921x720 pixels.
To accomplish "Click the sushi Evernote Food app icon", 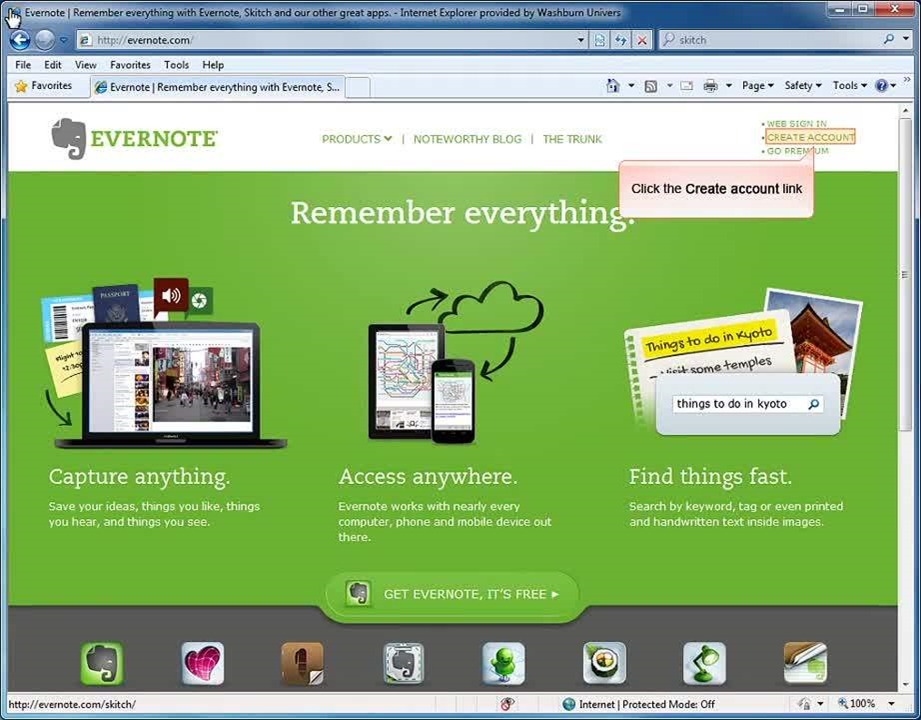I will (x=604, y=664).
